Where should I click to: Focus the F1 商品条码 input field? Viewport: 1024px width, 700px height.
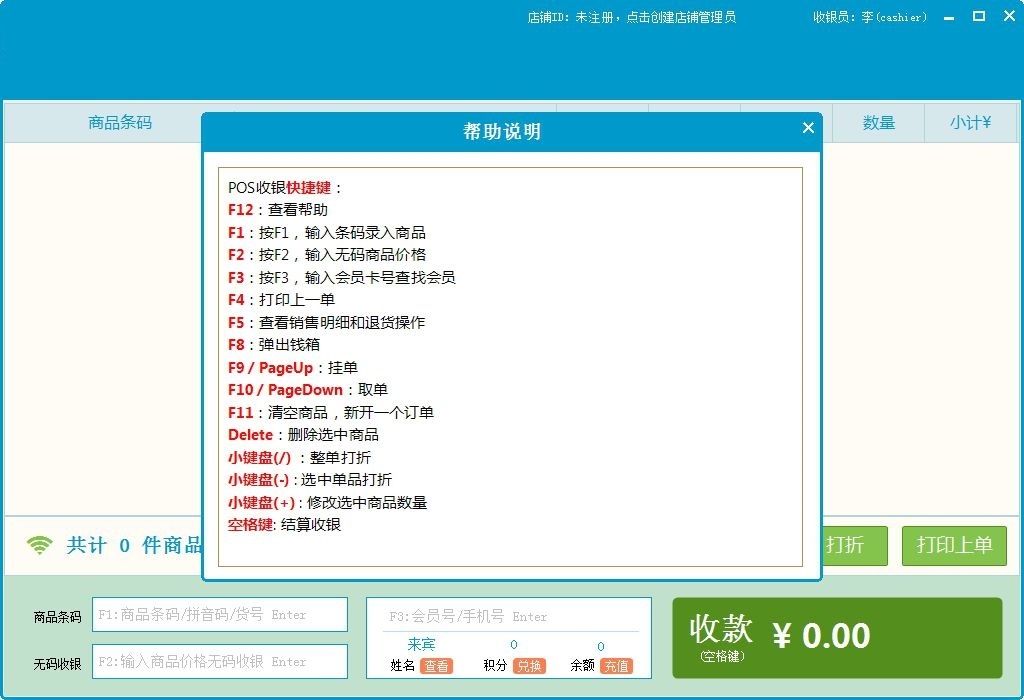coord(219,614)
